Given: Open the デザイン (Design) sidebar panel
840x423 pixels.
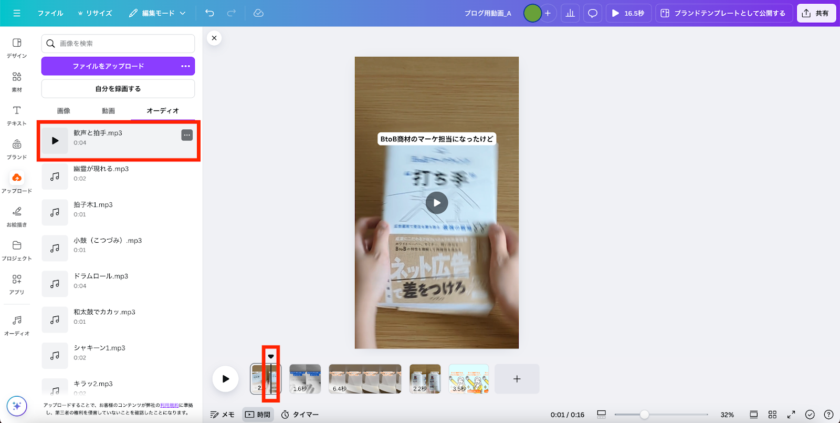Looking at the screenshot, I should pyautogui.click(x=17, y=47).
